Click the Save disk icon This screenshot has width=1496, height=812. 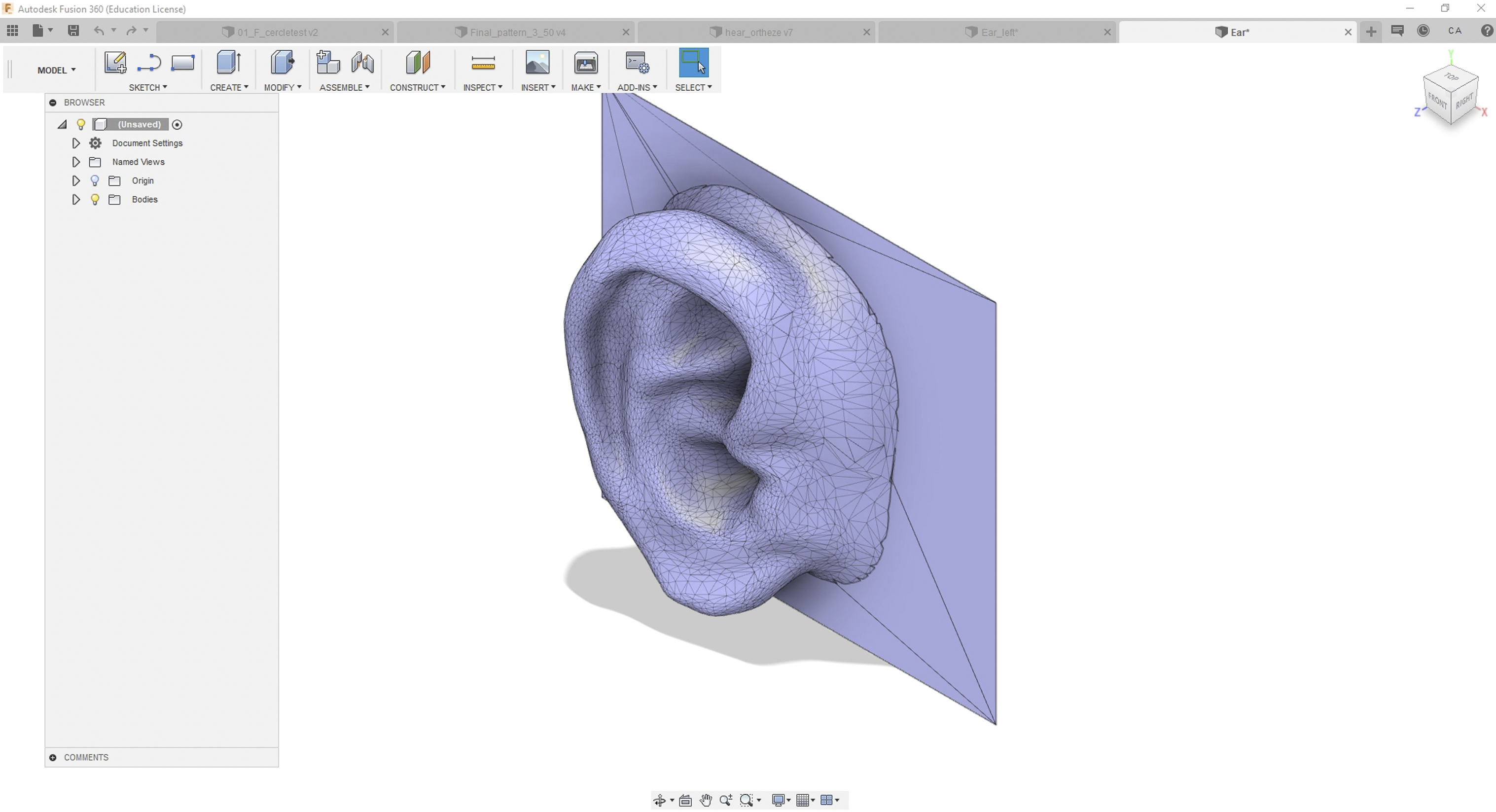click(x=73, y=31)
